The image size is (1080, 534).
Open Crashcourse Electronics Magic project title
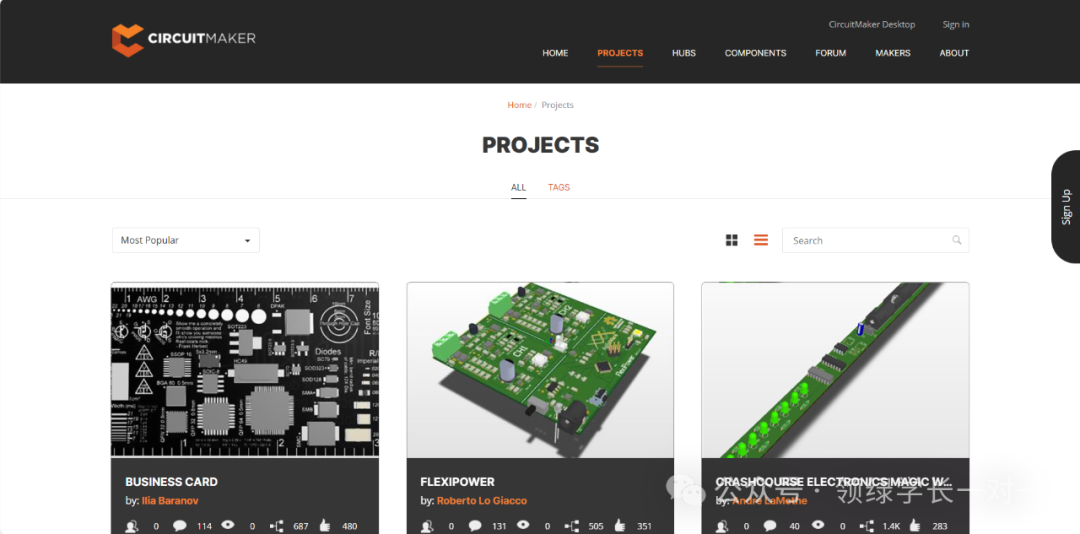coord(833,482)
